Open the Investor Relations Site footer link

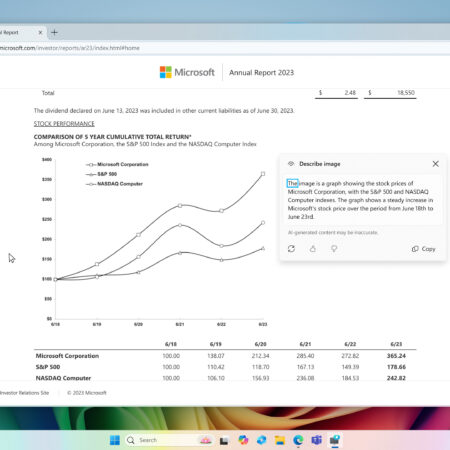tap(24, 393)
